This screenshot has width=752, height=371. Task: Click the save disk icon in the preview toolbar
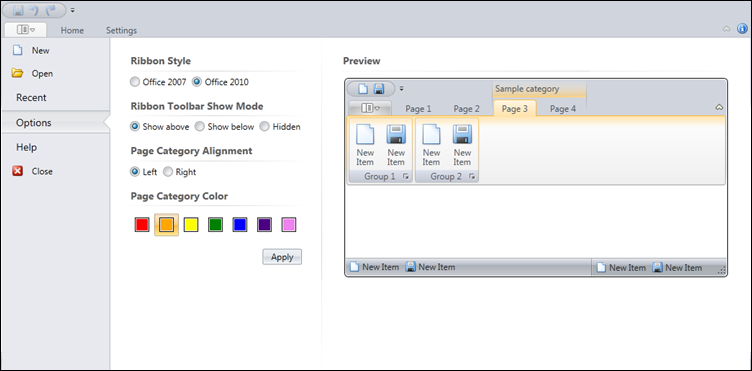pos(379,89)
